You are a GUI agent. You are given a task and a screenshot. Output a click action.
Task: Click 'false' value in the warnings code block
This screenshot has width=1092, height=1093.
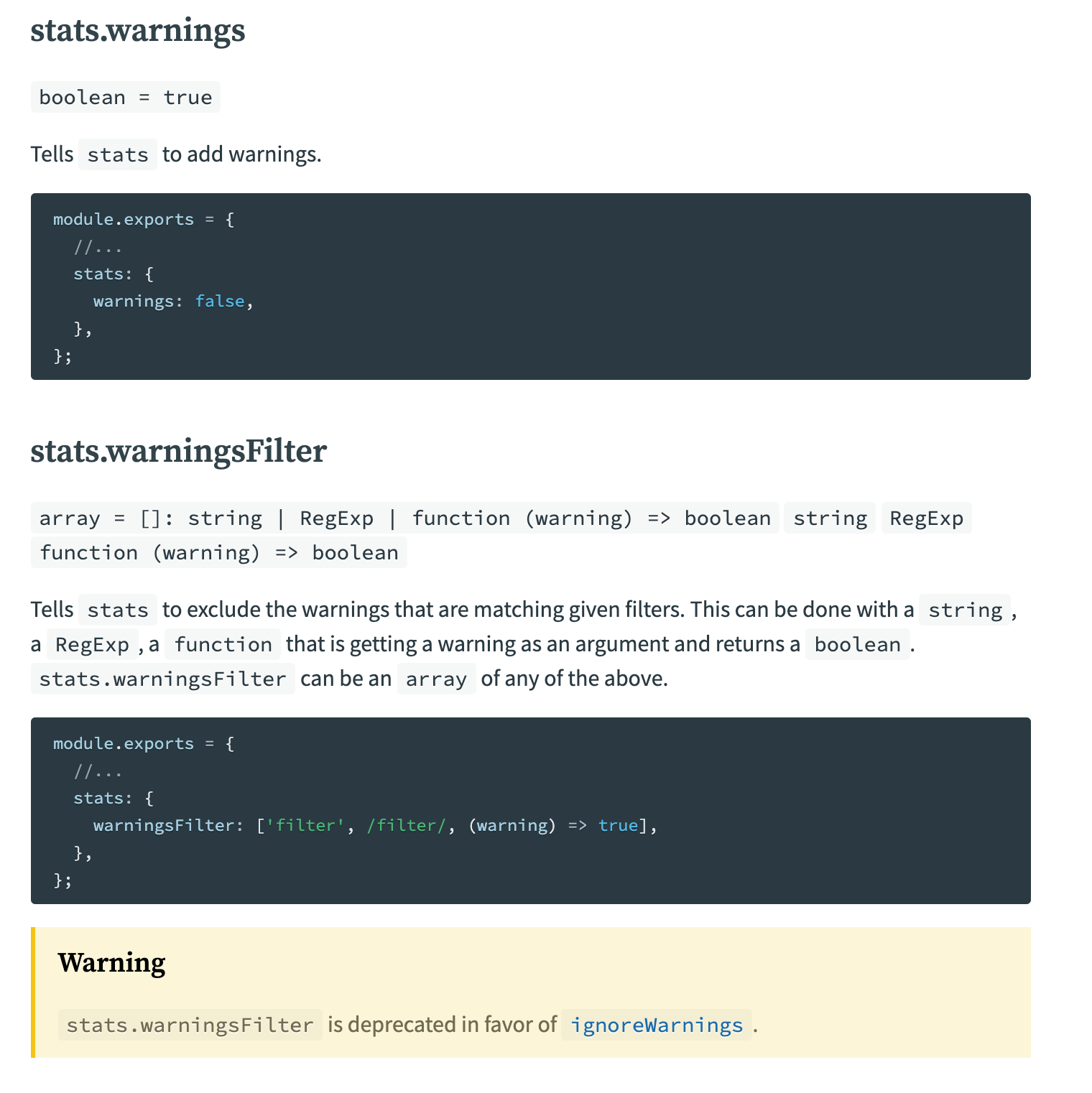click(x=220, y=302)
